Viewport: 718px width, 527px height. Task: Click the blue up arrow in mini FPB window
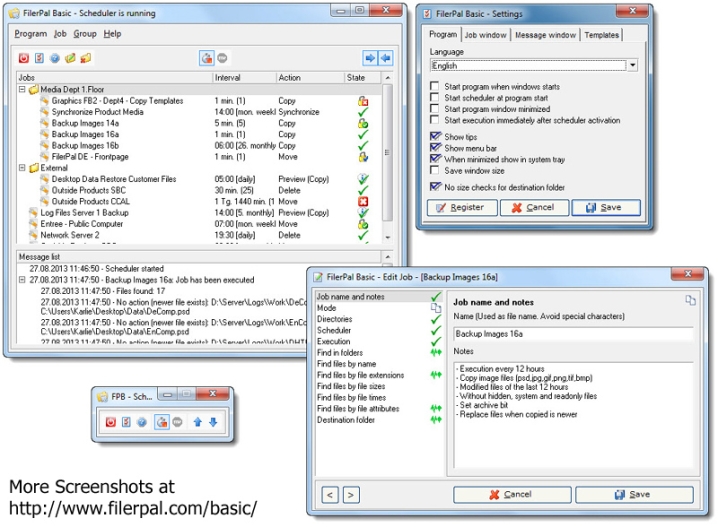[197, 422]
